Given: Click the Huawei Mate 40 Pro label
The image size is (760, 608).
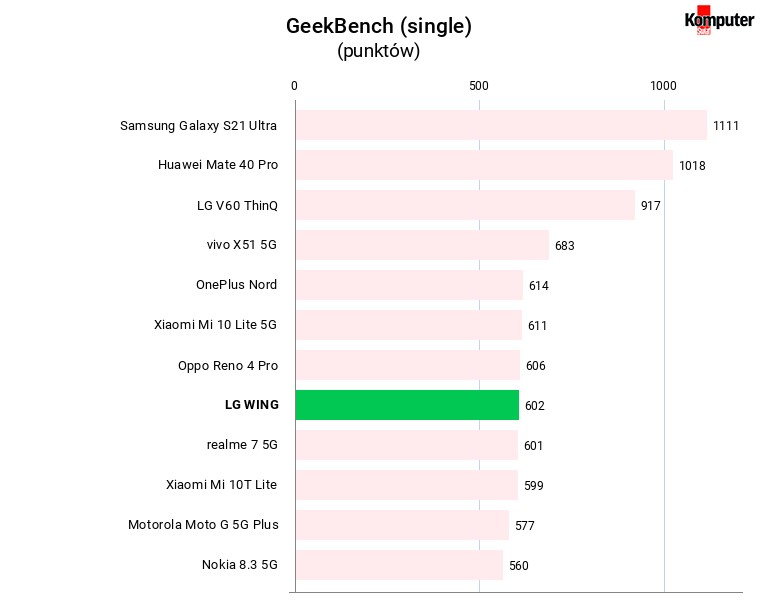Looking at the screenshot, I should [x=218, y=165].
